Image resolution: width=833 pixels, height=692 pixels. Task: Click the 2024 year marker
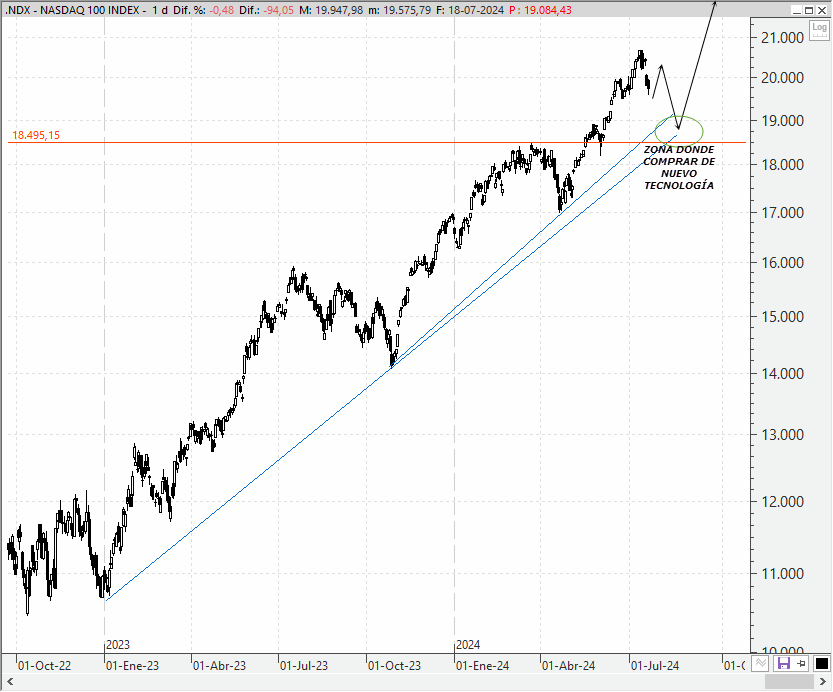point(468,645)
